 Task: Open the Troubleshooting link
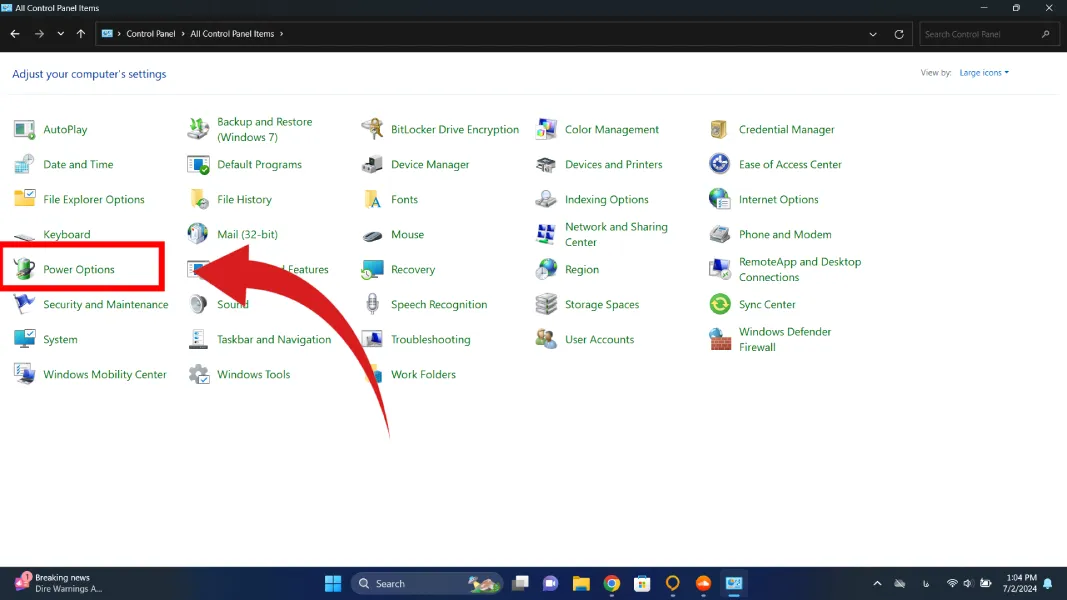430,339
